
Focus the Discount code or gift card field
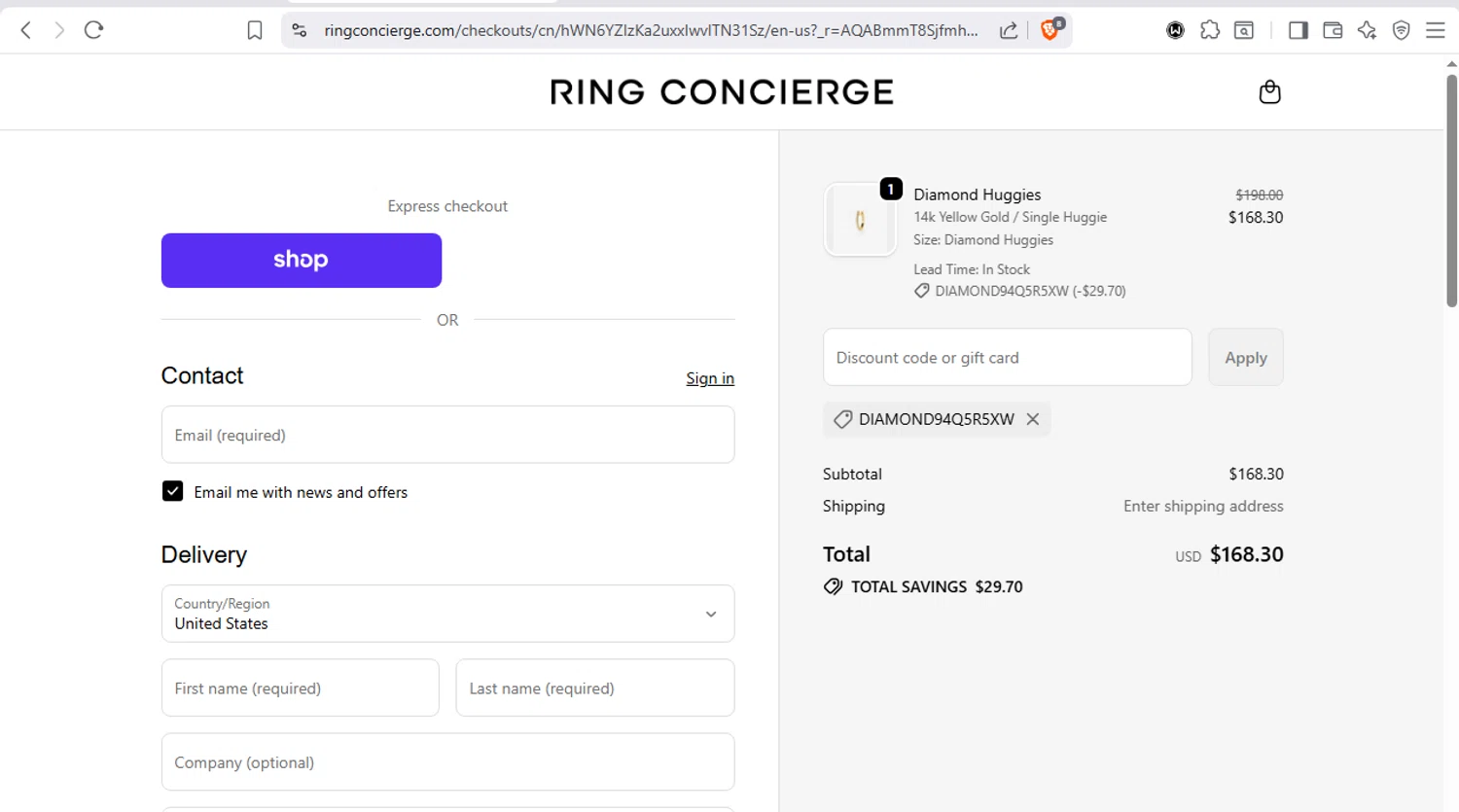1007,358
